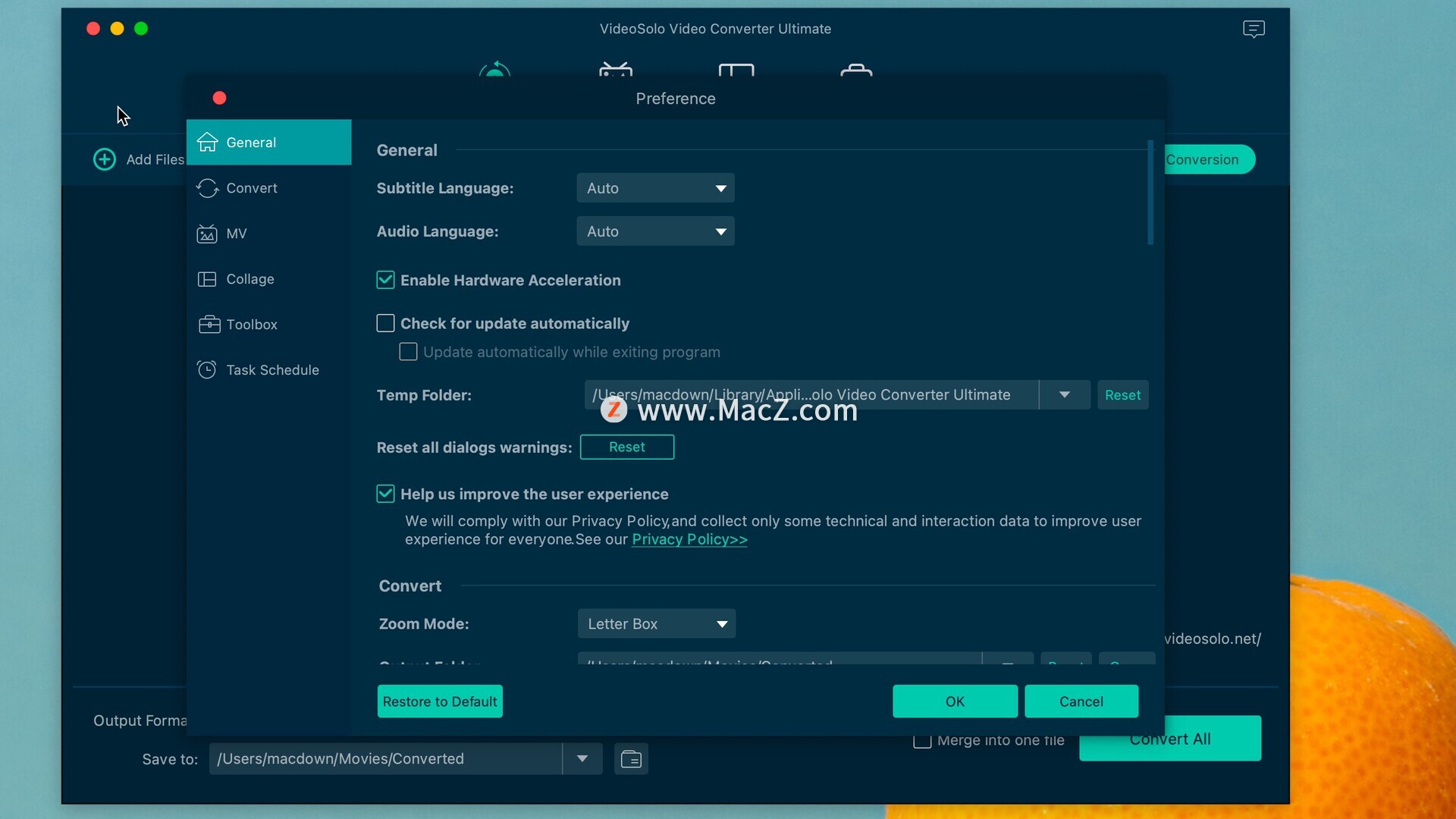Open the Collage preferences section
The image size is (1456, 819).
(x=268, y=278)
